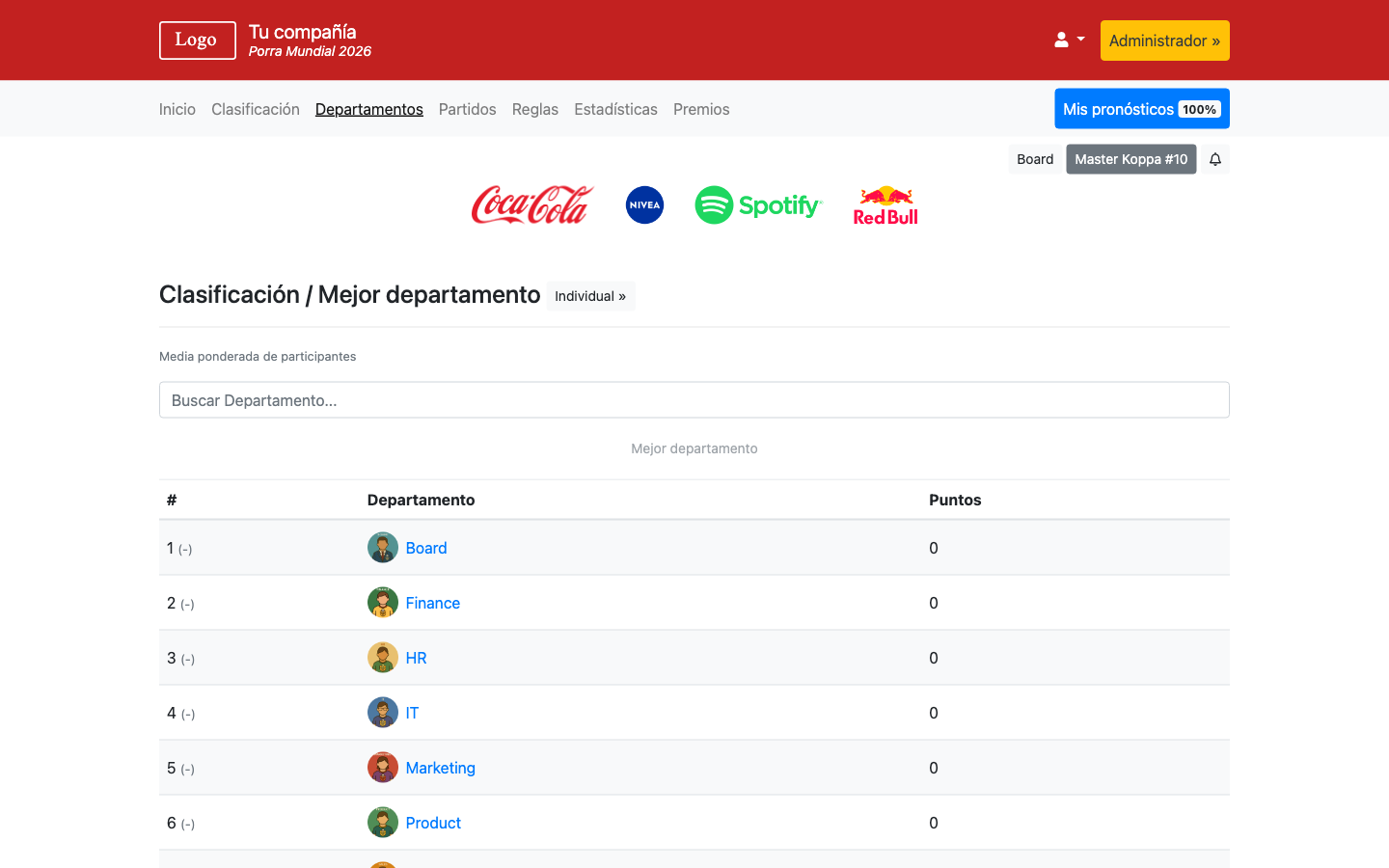Screen dimensions: 1389x868
Task: Click the Spotify sponsor logo
Action: pos(758,204)
